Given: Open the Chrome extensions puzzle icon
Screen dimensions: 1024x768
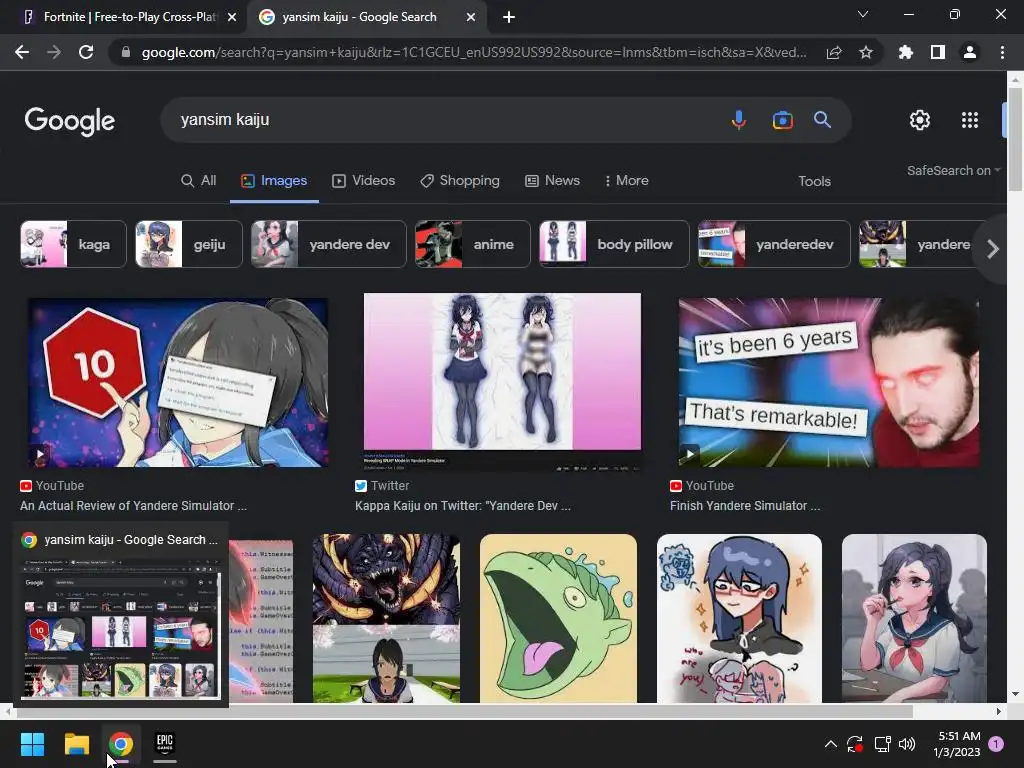Looking at the screenshot, I should (x=905, y=52).
